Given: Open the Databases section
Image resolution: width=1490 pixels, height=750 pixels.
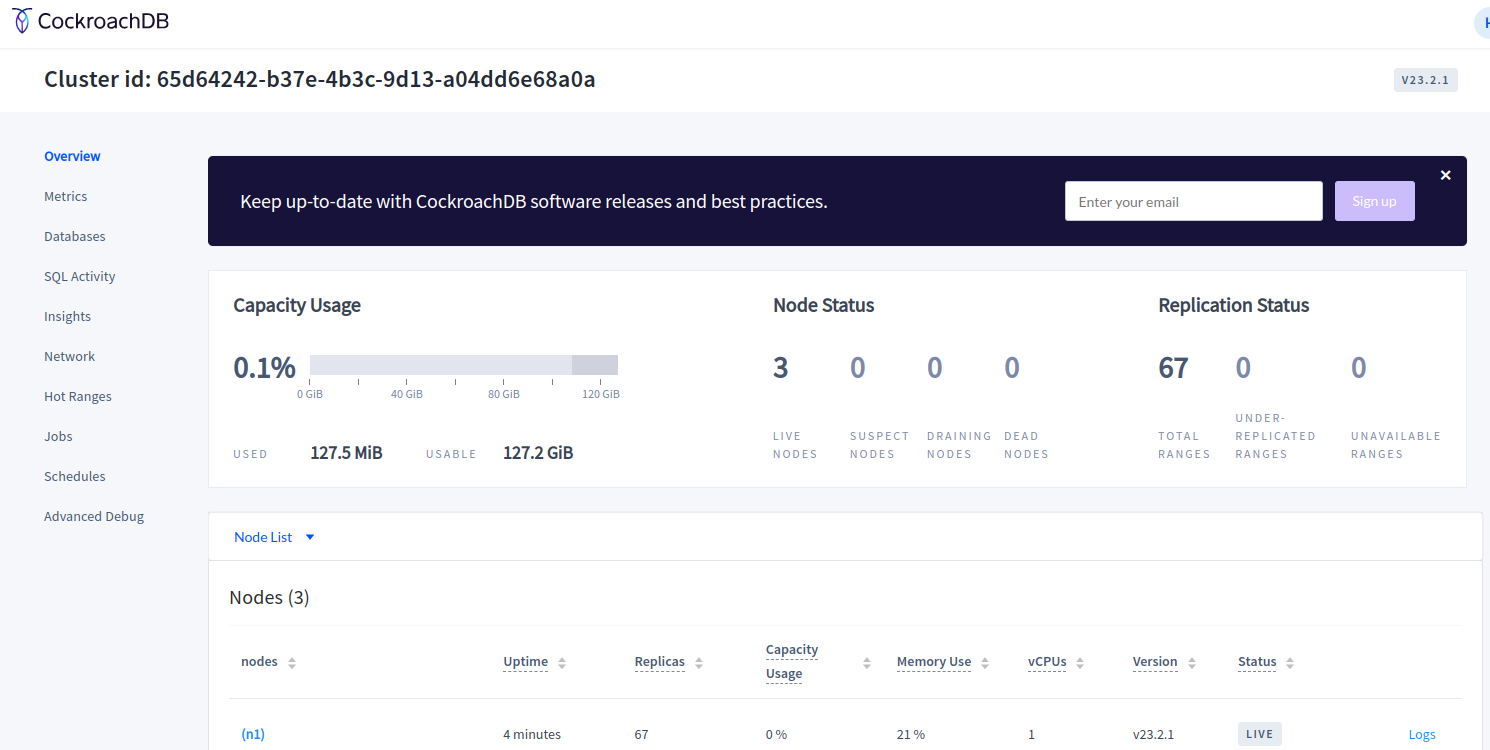Looking at the screenshot, I should pyautogui.click(x=75, y=236).
